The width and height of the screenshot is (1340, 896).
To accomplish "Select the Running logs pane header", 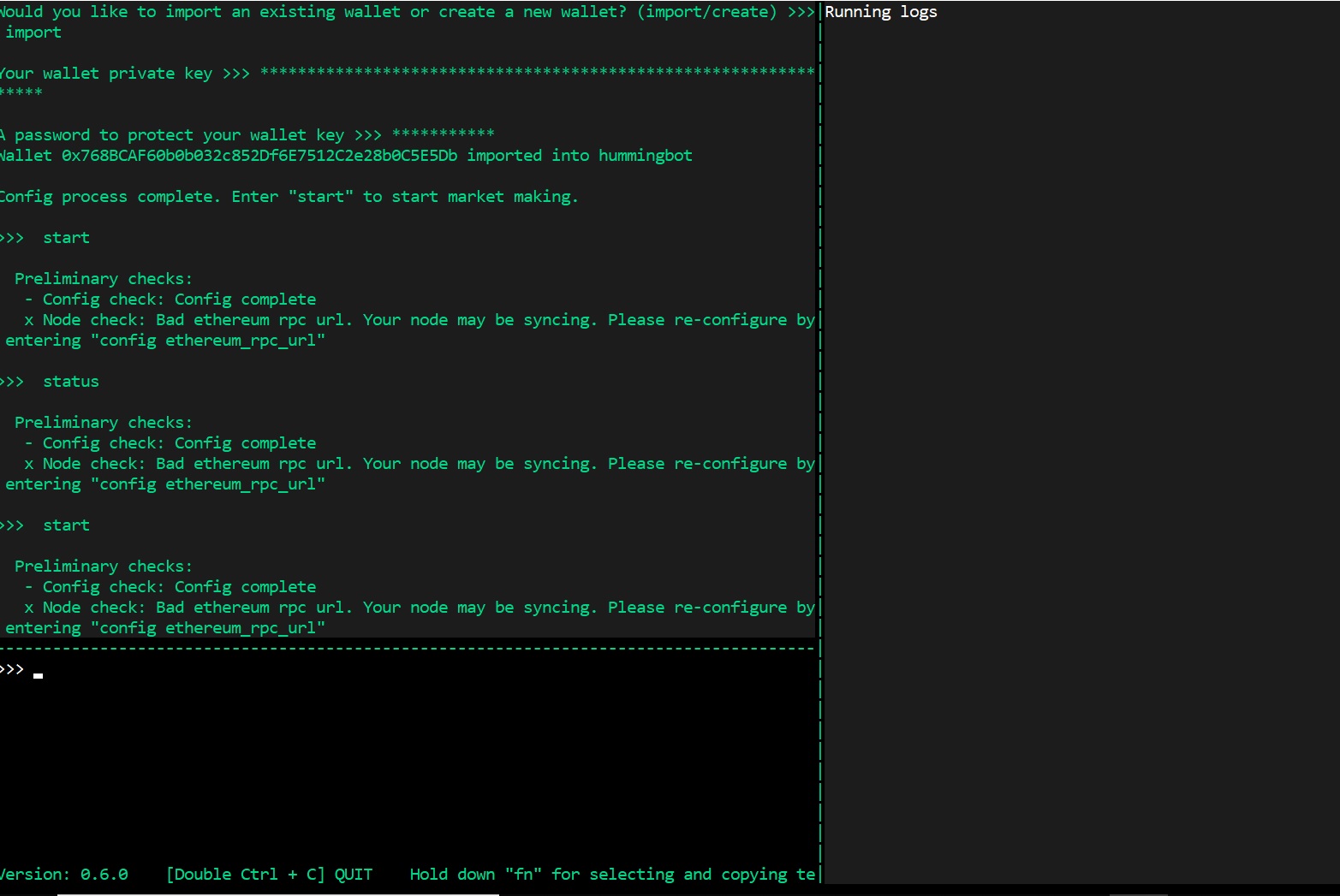I will (880, 12).
